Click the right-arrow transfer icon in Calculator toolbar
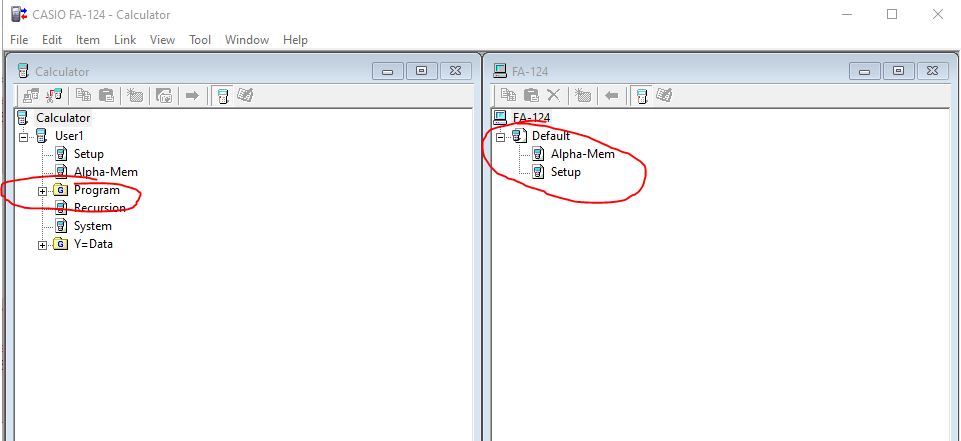 click(x=192, y=96)
